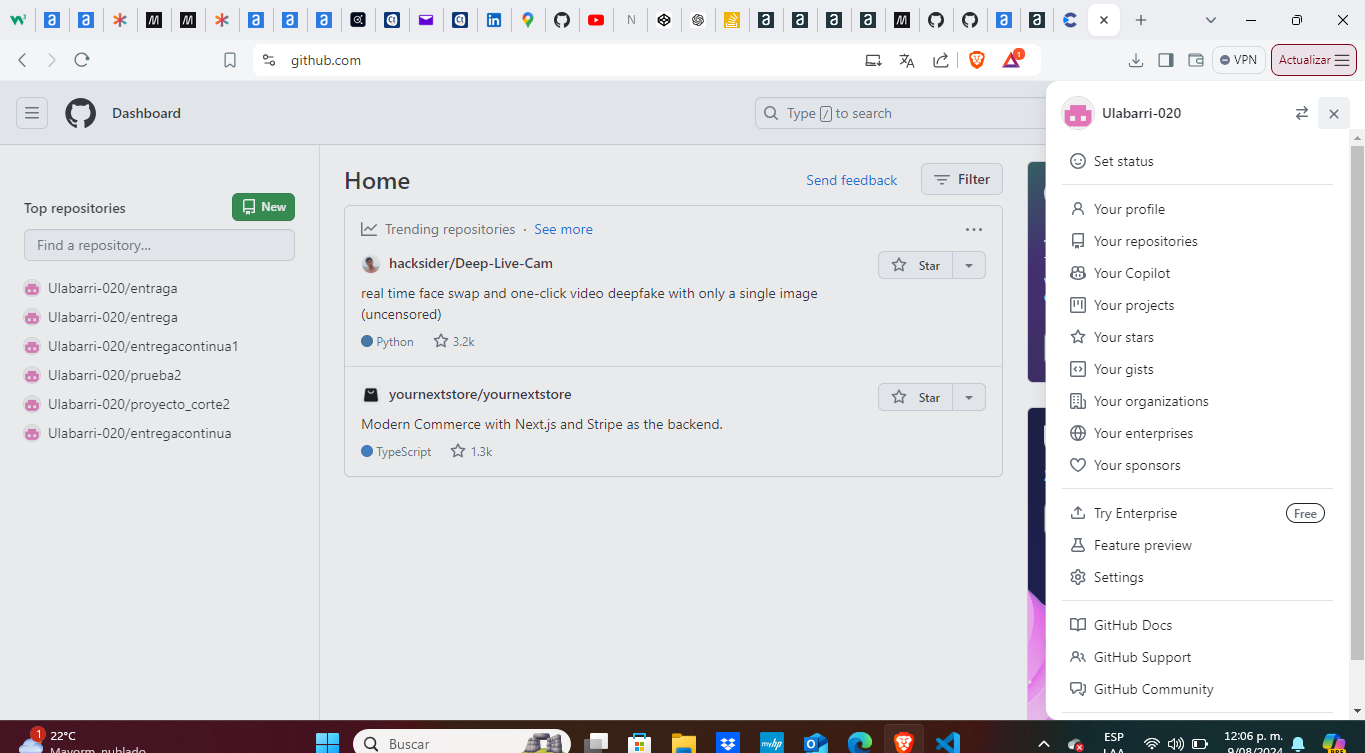Open yournextstore/yournextstore repository
The width and height of the screenshot is (1365, 753).
point(480,394)
